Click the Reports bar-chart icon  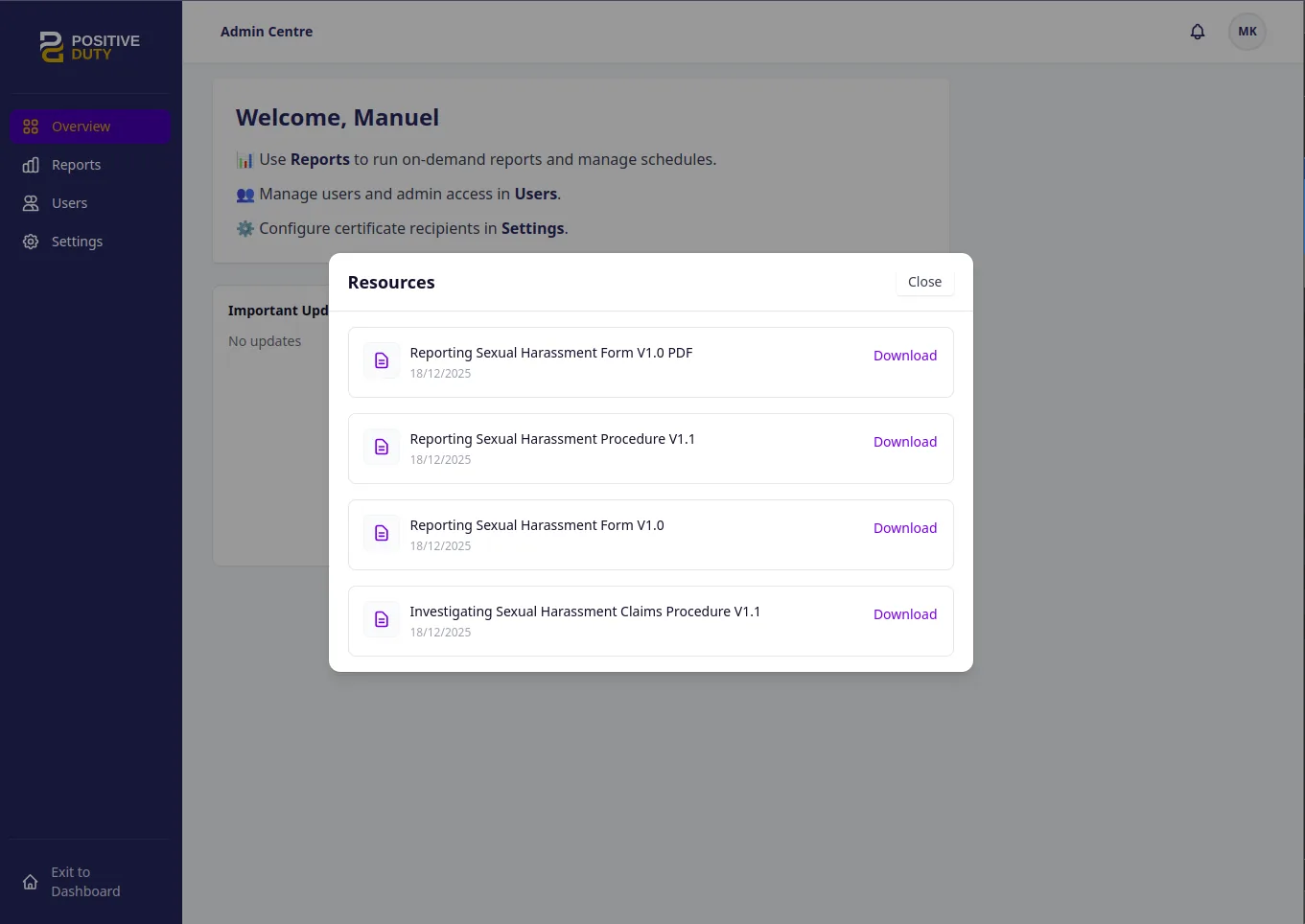click(x=30, y=164)
